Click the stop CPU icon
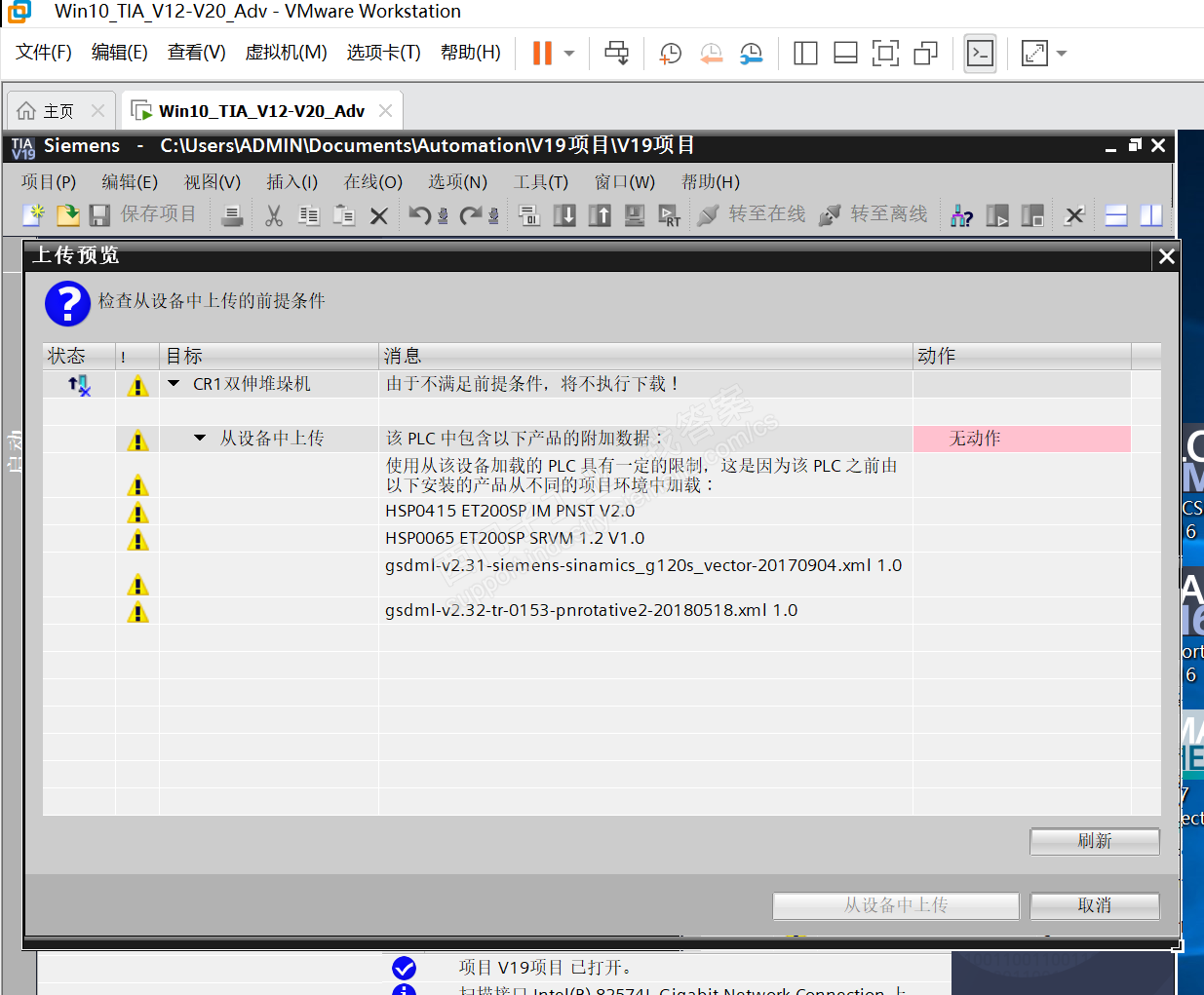 click(x=1032, y=215)
